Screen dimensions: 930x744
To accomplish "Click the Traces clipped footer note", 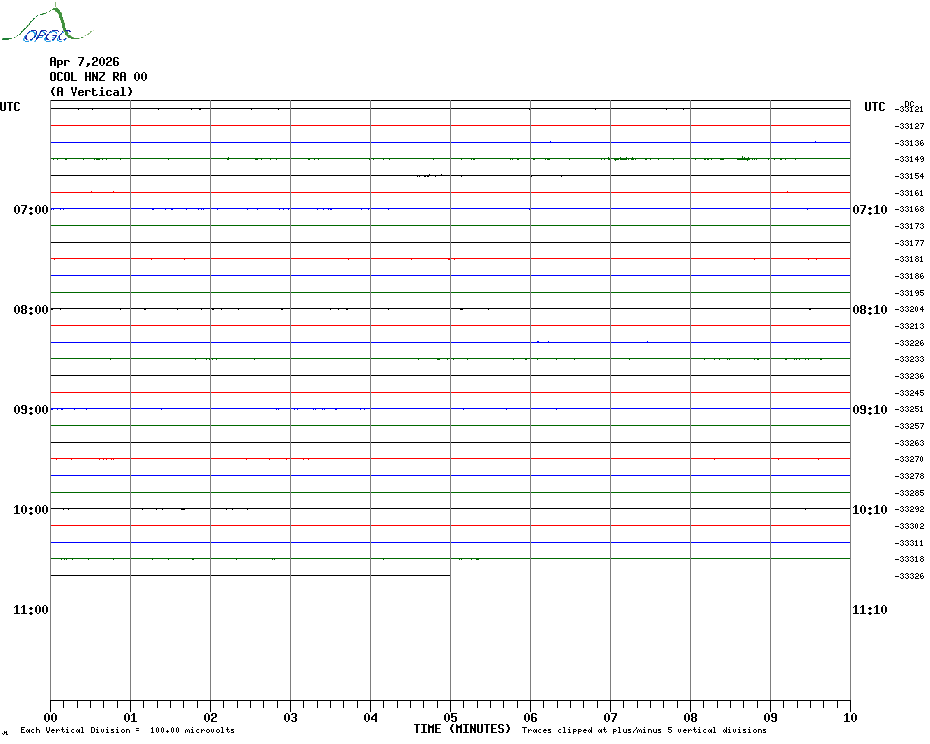I will (x=644, y=731).
